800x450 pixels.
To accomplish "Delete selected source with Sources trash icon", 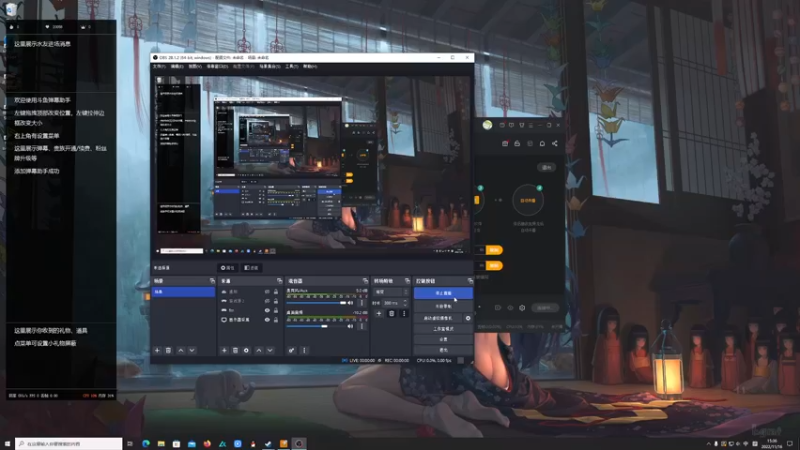I will pos(235,351).
